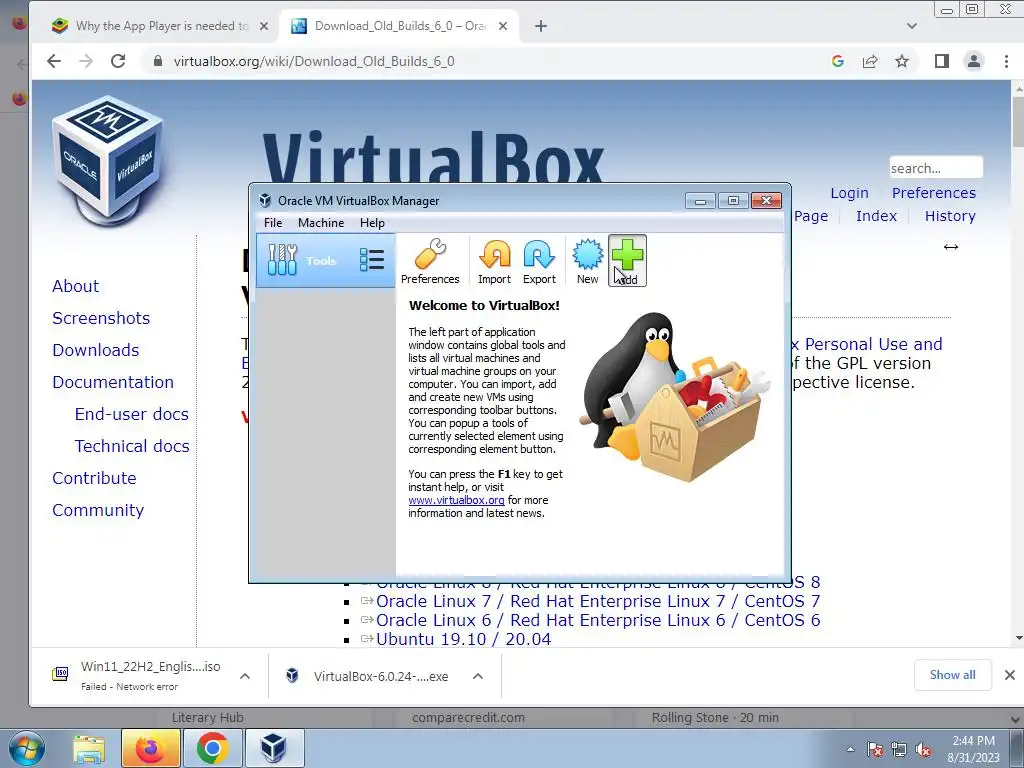Click the website search field
The height and width of the screenshot is (768, 1024).
pyautogui.click(x=936, y=168)
